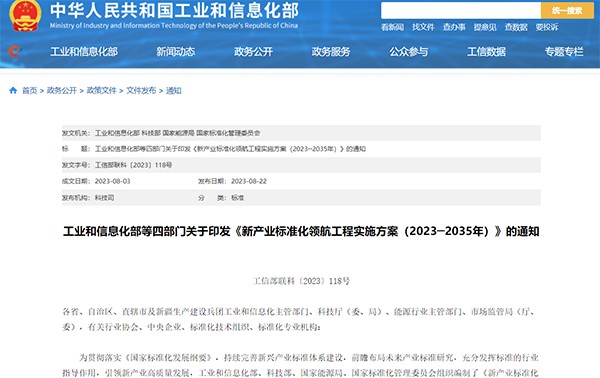Image resolution: width=600 pixels, height=378 pixels.
Task: Open 找文件 quick link
Action: coord(423,27)
